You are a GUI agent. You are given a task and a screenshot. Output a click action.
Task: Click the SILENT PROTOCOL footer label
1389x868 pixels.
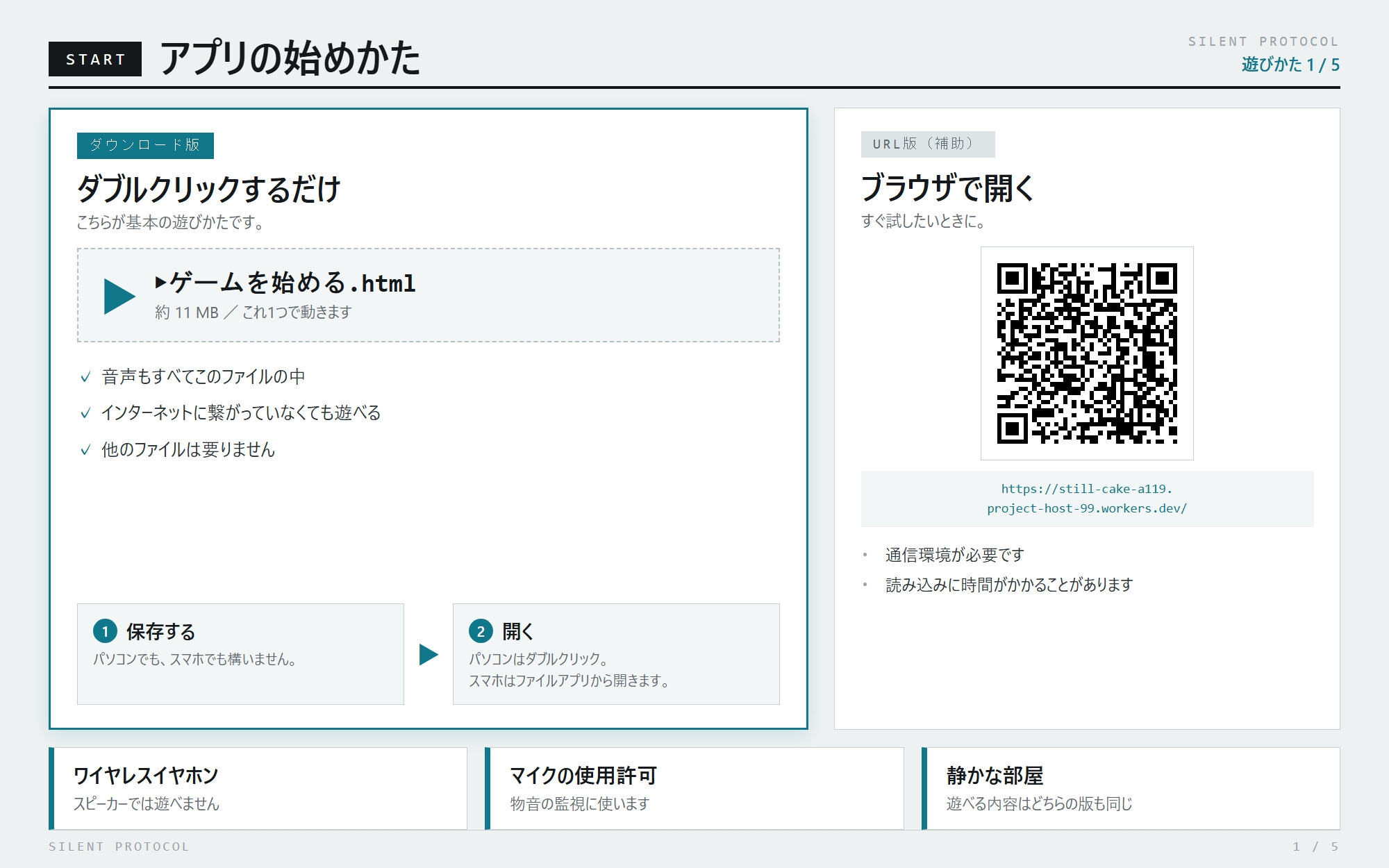click(x=119, y=846)
